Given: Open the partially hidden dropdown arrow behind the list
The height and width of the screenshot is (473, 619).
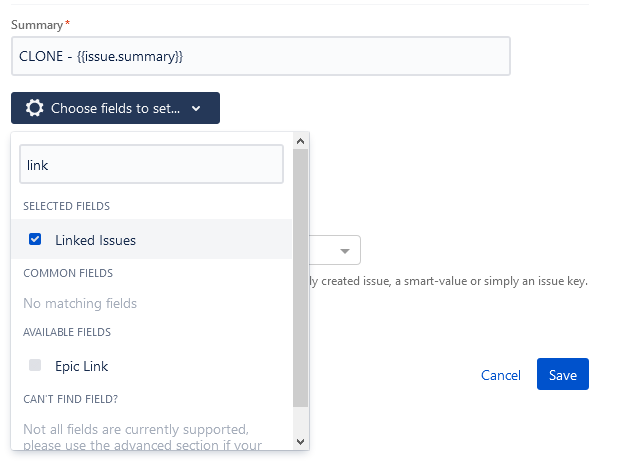Looking at the screenshot, I should click(345, 251).
